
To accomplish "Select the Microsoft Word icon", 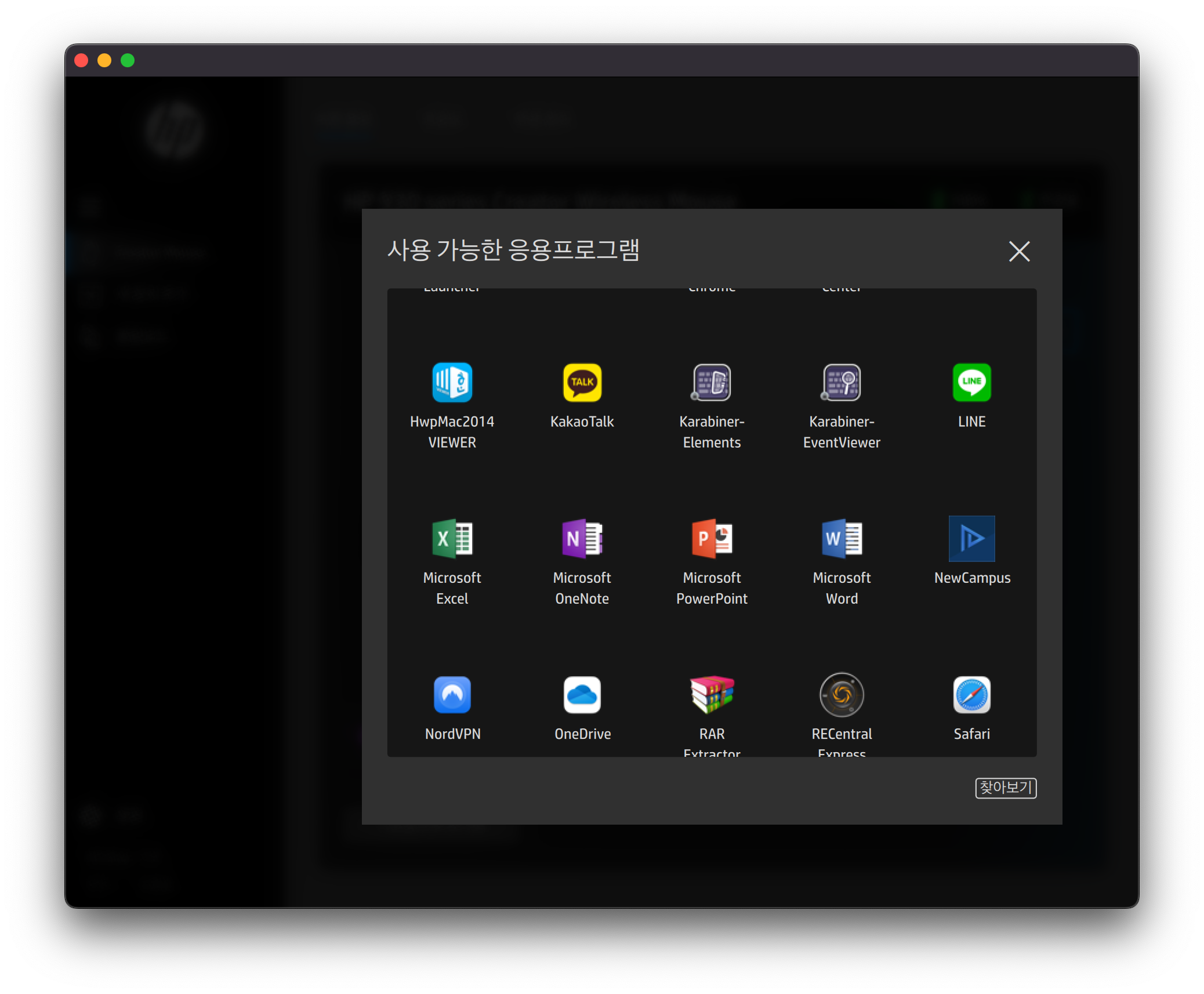I will (x=842, y=539).
